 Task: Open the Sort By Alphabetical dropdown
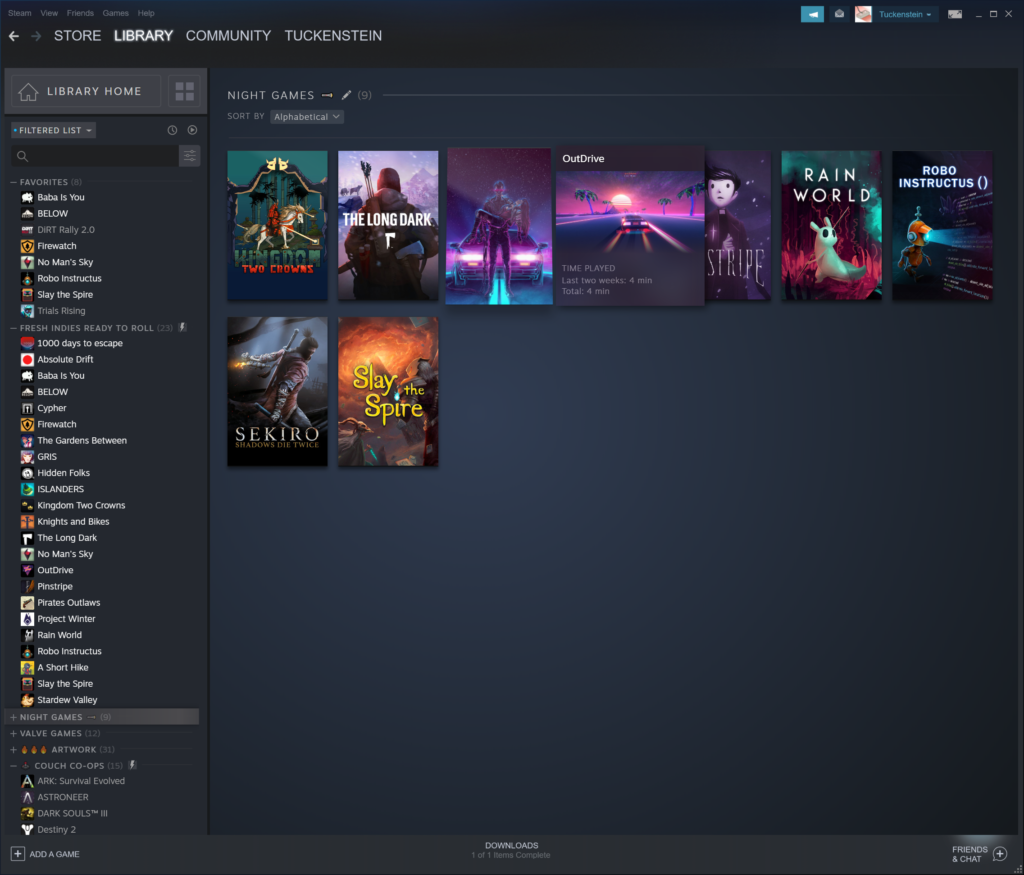tap(306, 116)
